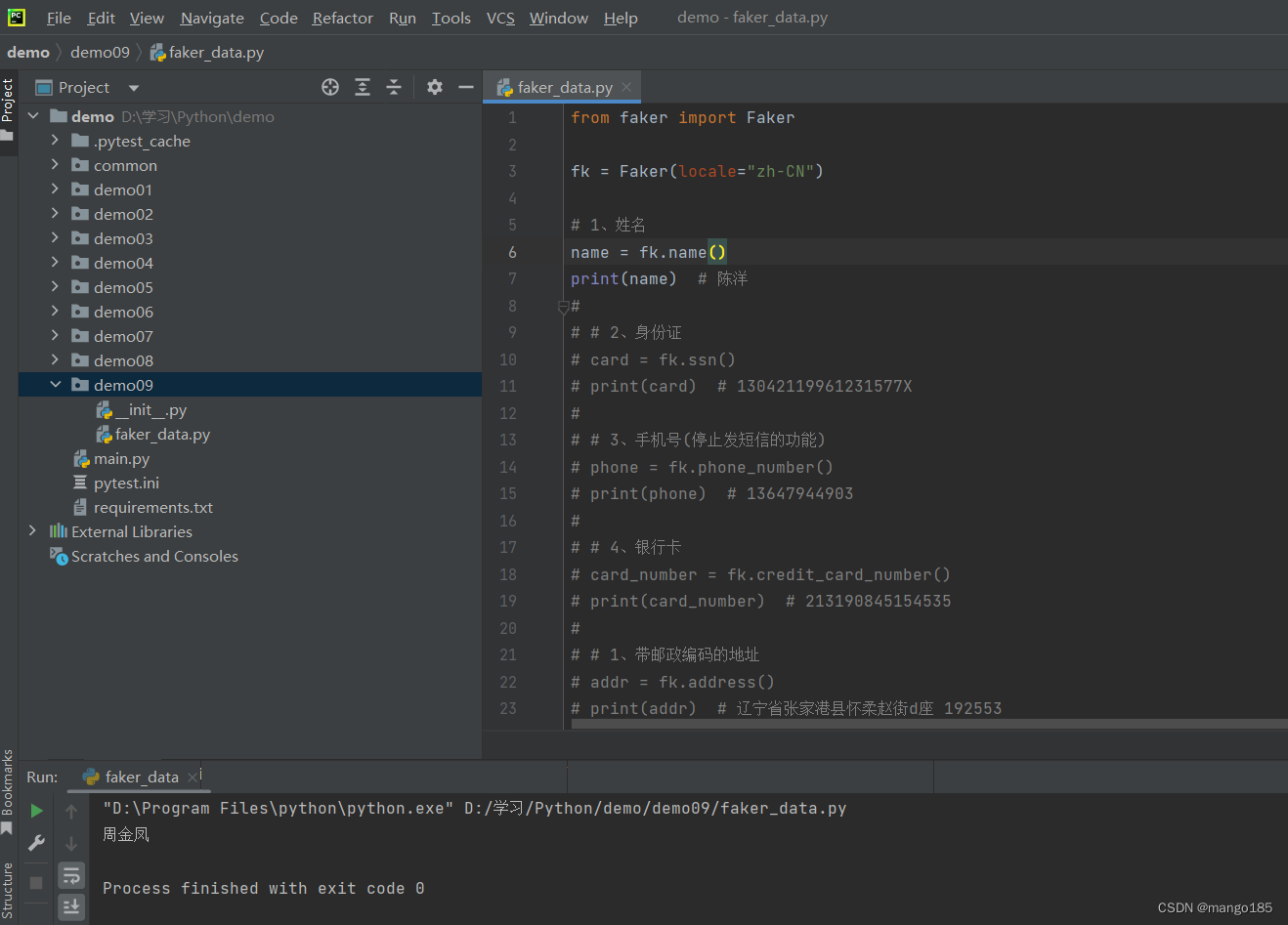Expand the demo03 folder

[55, 238]
